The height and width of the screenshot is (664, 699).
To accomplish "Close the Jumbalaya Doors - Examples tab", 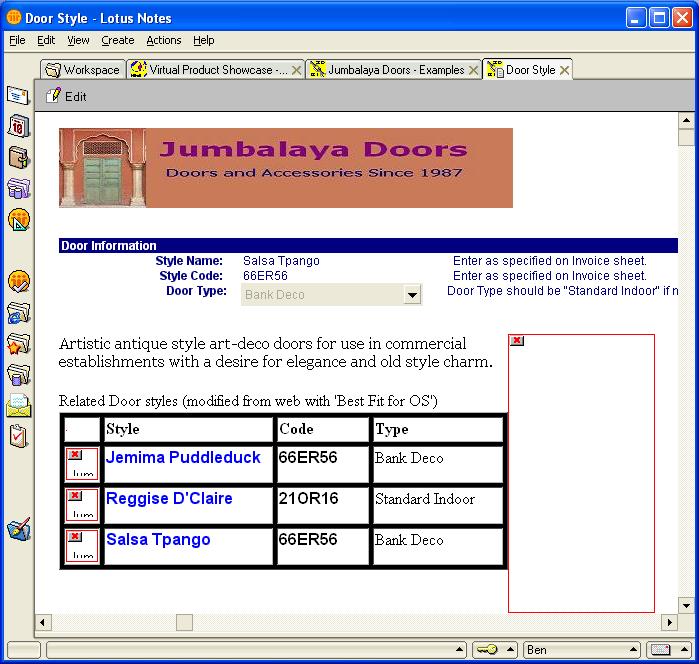I will (473, 70).
